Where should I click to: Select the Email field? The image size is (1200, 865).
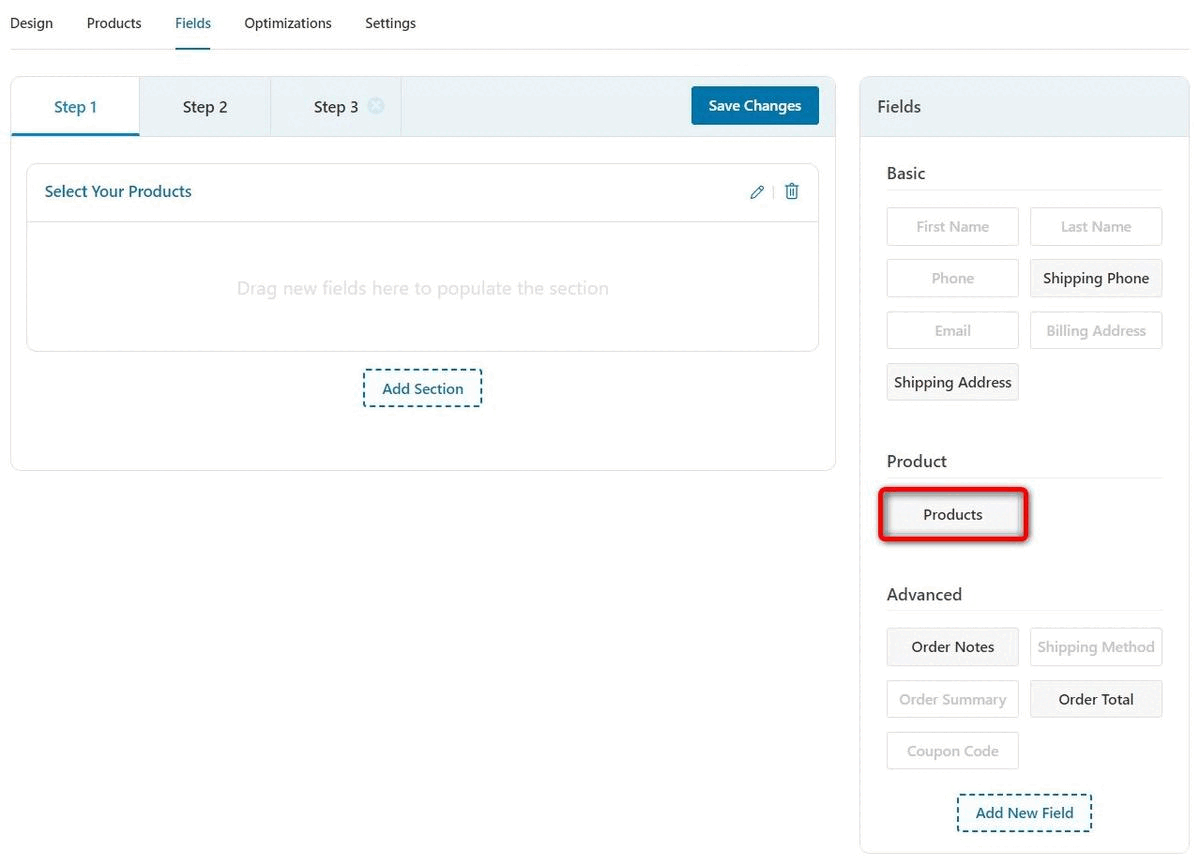[x=953, y=331]
